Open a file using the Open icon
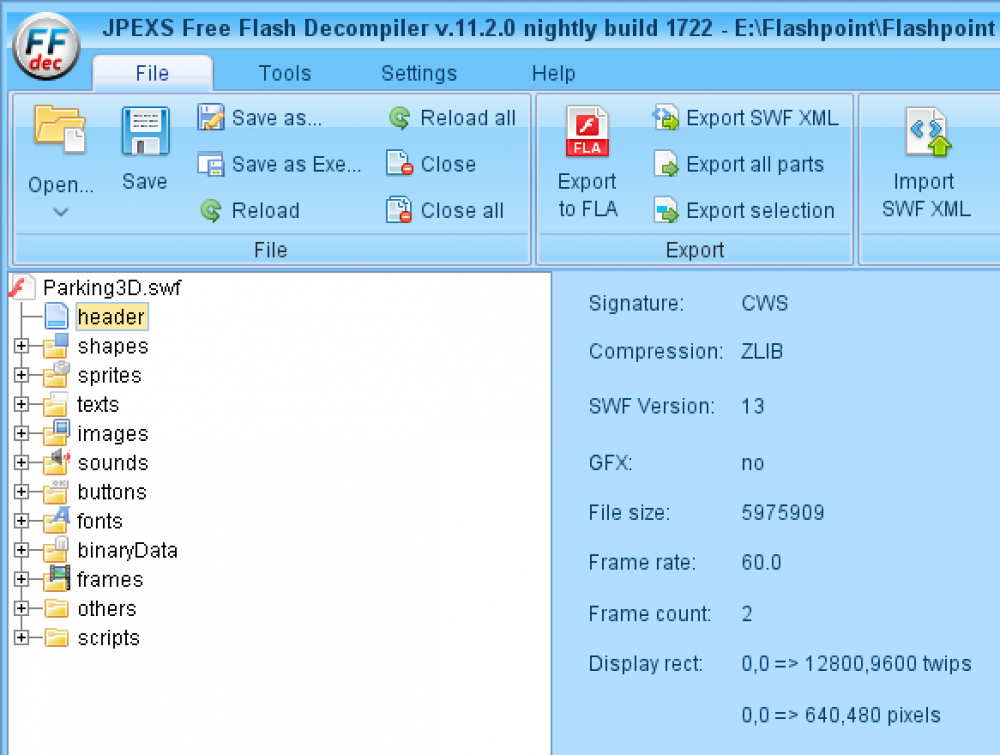 click(58, 131)
